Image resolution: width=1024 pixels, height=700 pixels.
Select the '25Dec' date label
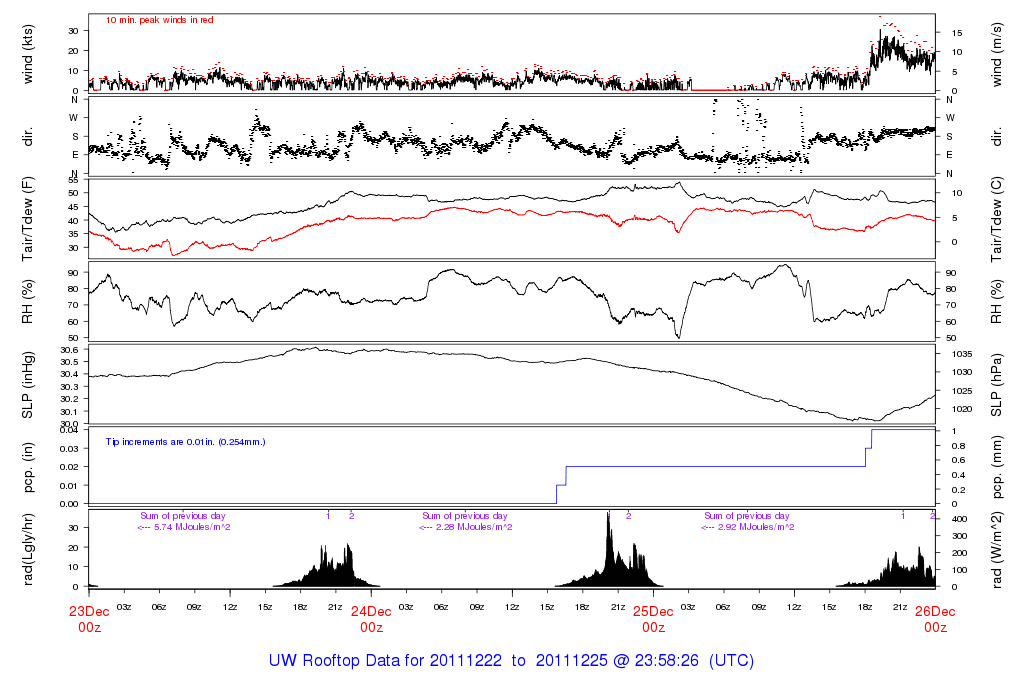coord(653,612)
